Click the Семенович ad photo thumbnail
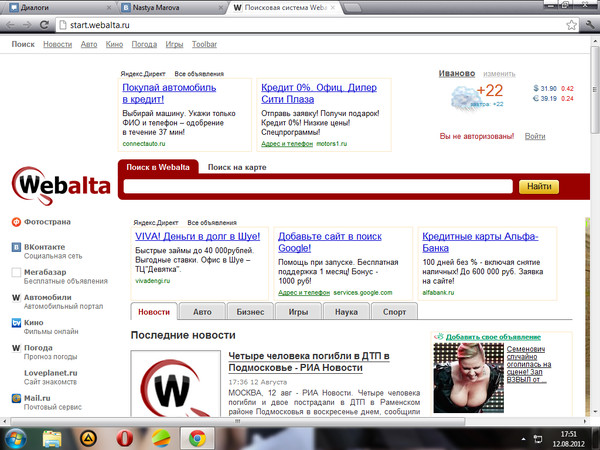Screen dimensions: 600x450 tap(468, 378)
